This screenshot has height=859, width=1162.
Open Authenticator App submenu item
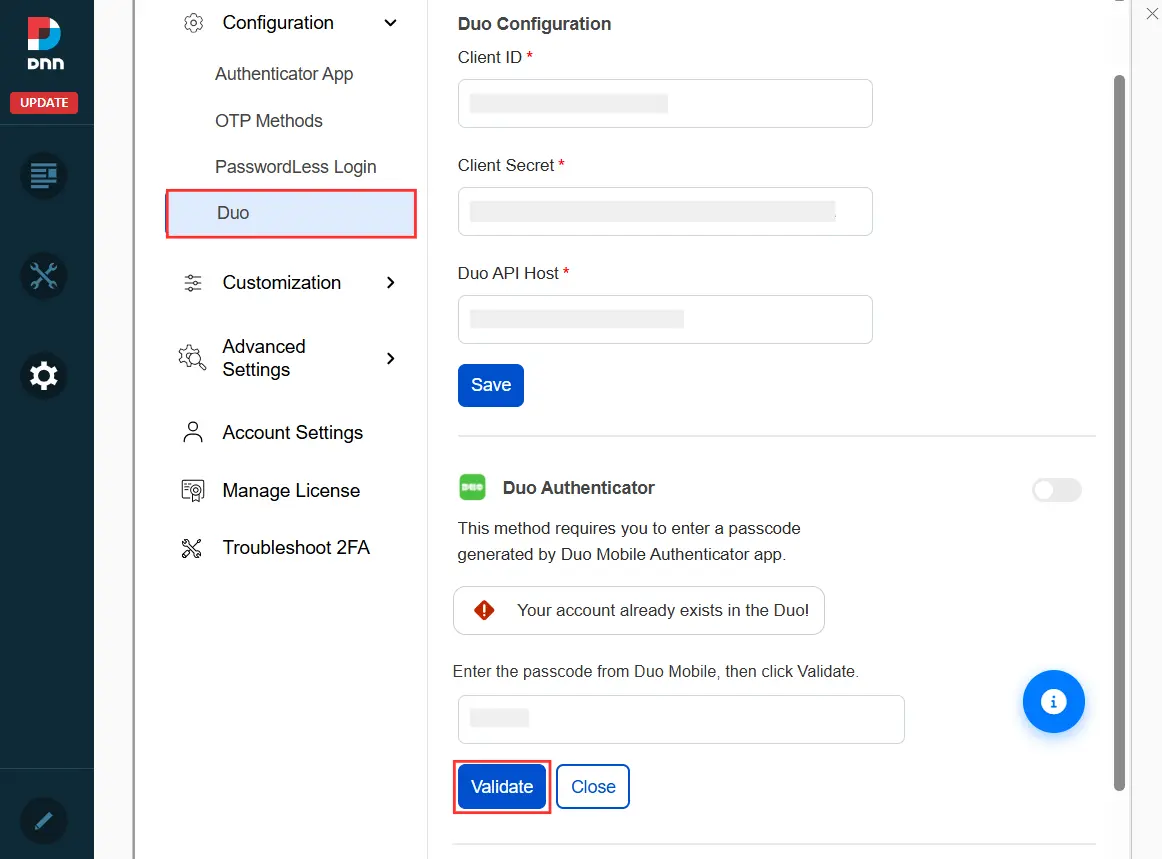(284, 74)
